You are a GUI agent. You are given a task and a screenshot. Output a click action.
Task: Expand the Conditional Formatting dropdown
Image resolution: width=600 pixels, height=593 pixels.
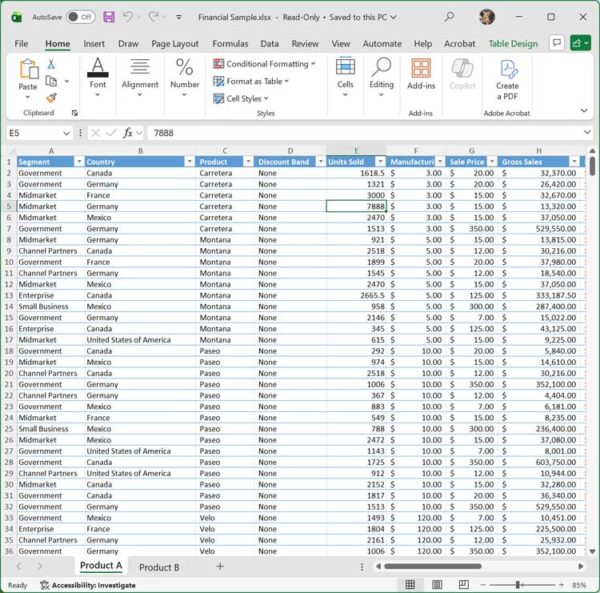(313, 64)
